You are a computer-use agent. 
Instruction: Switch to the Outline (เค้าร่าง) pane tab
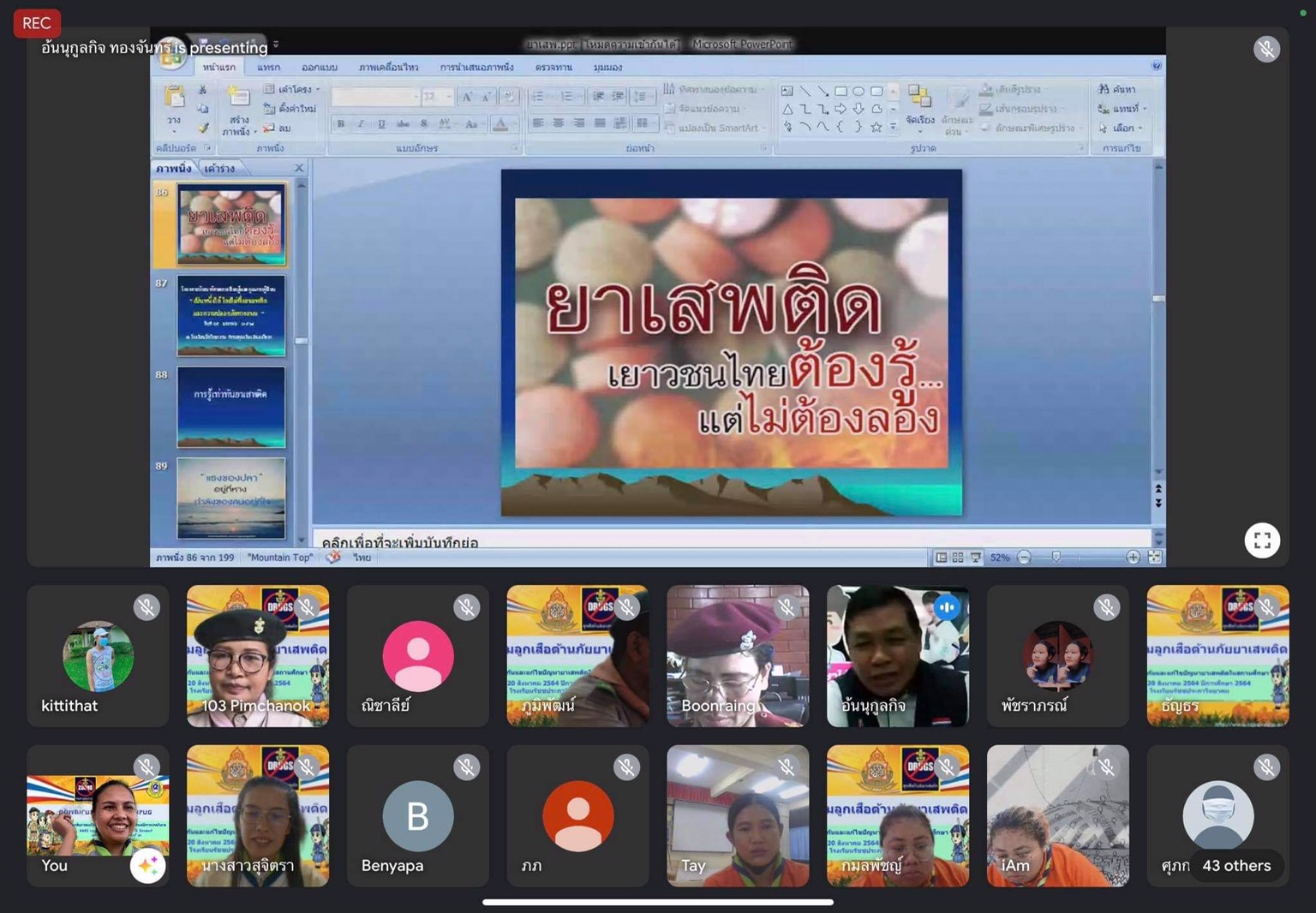[219, 169]
